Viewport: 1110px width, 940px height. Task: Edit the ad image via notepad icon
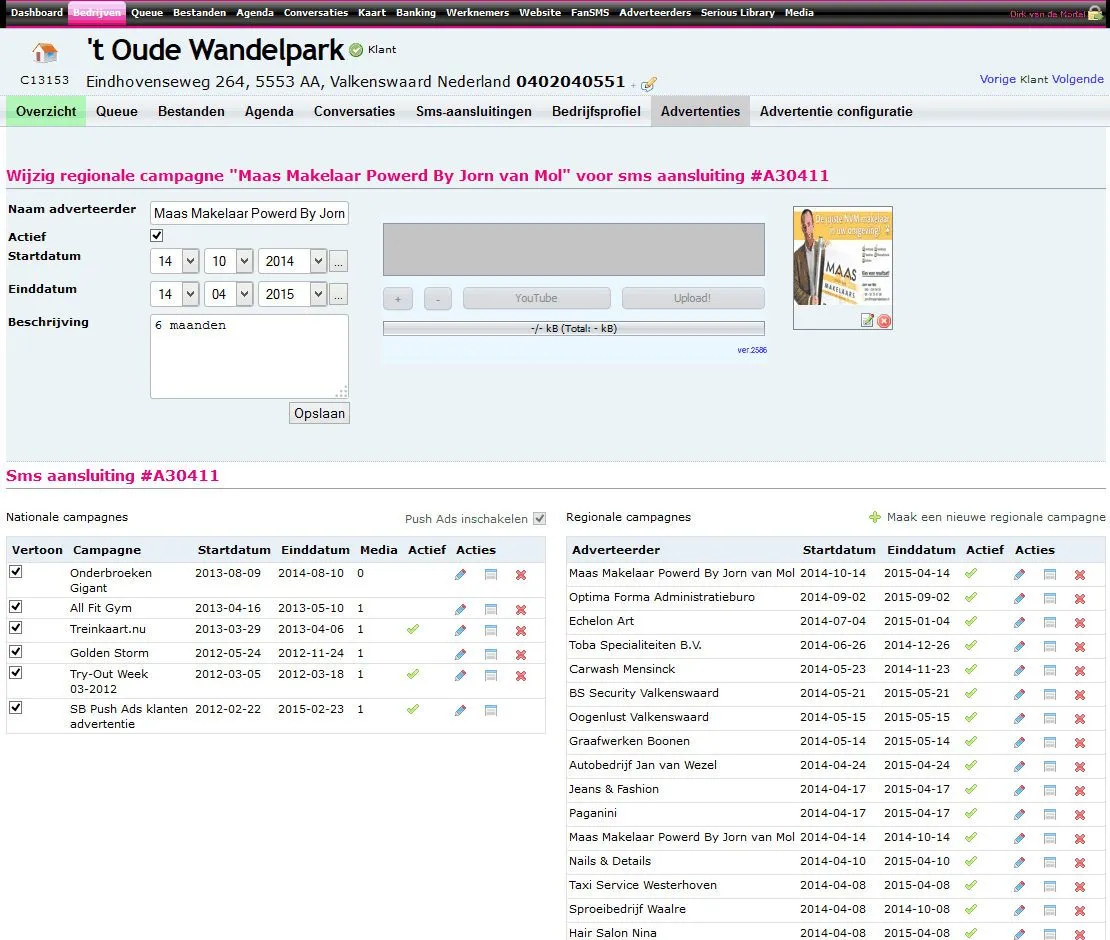click(867, 321)
